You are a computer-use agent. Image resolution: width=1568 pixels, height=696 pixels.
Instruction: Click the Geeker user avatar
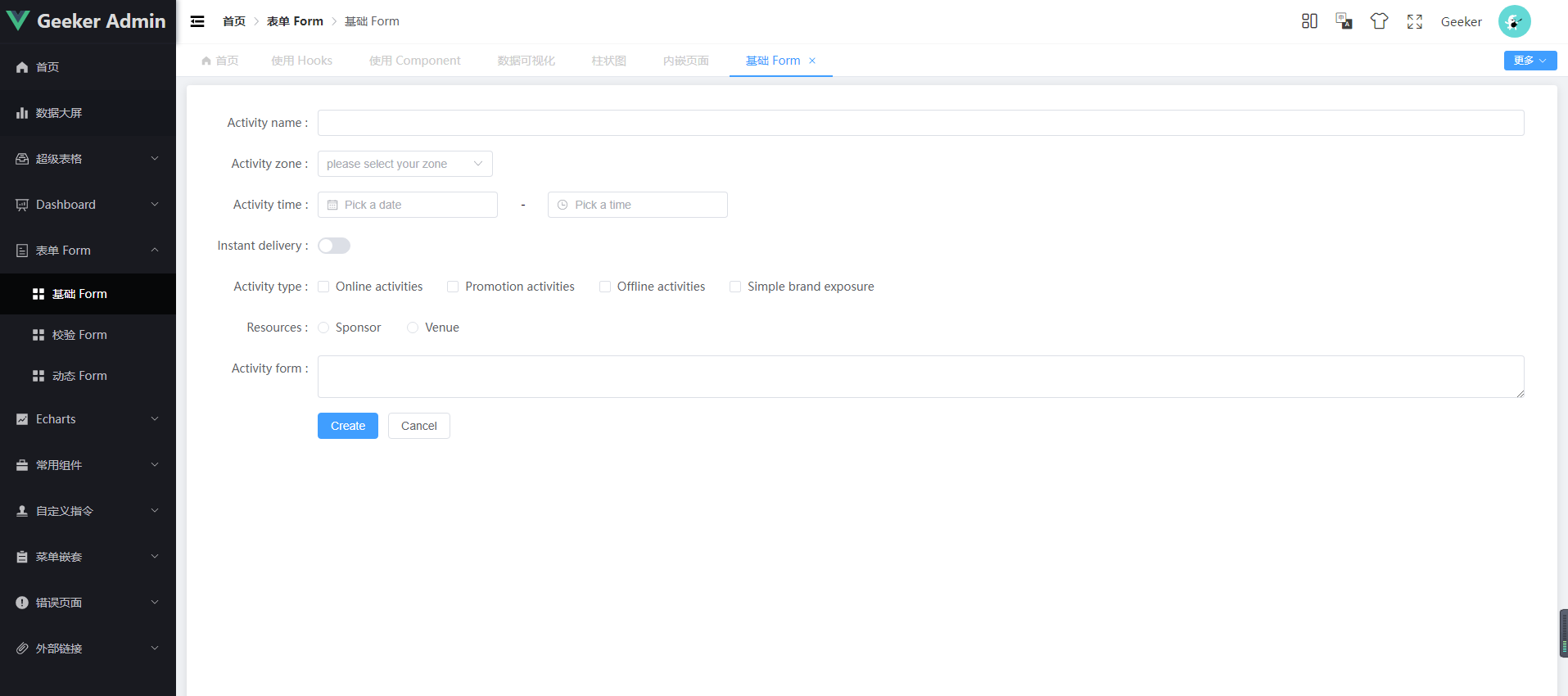tap(1514, 21)
